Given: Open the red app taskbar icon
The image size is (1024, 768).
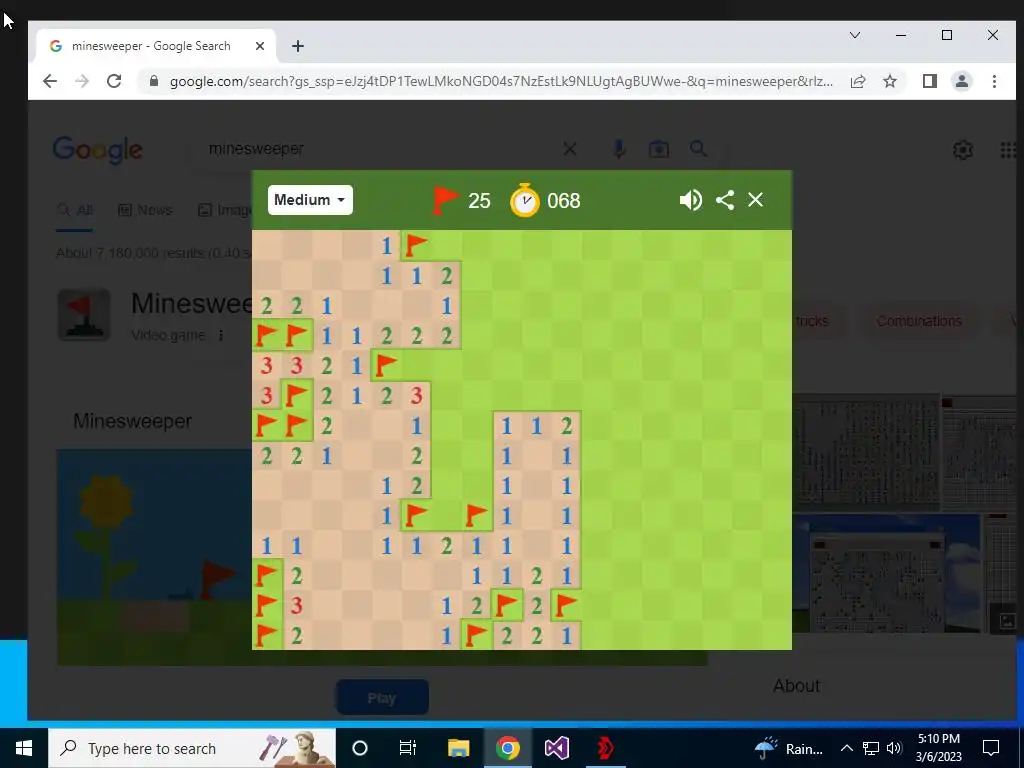Looking at the screenshot, I should [x=605, y=748].
